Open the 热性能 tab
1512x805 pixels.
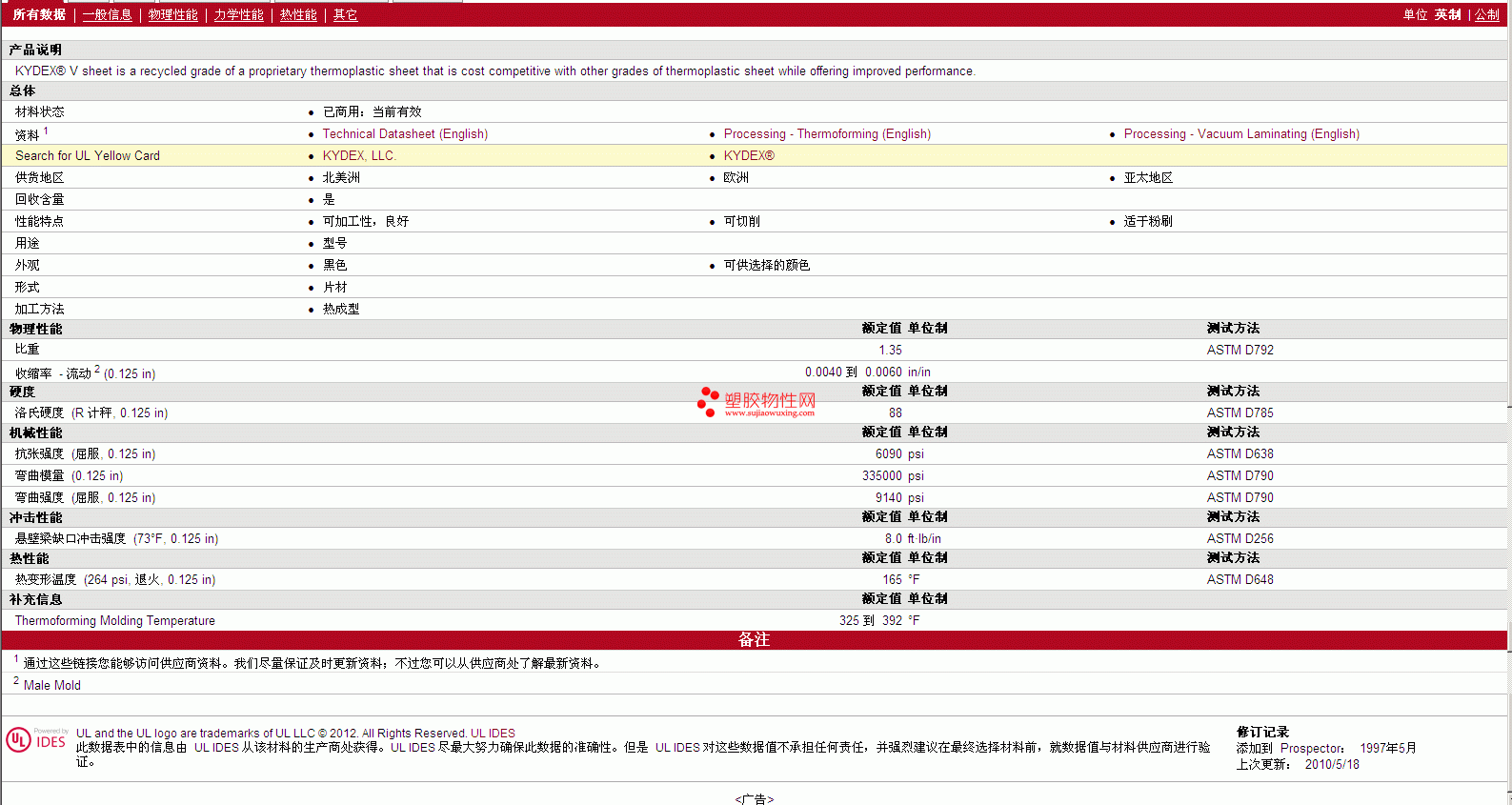(x=298, y=15)
